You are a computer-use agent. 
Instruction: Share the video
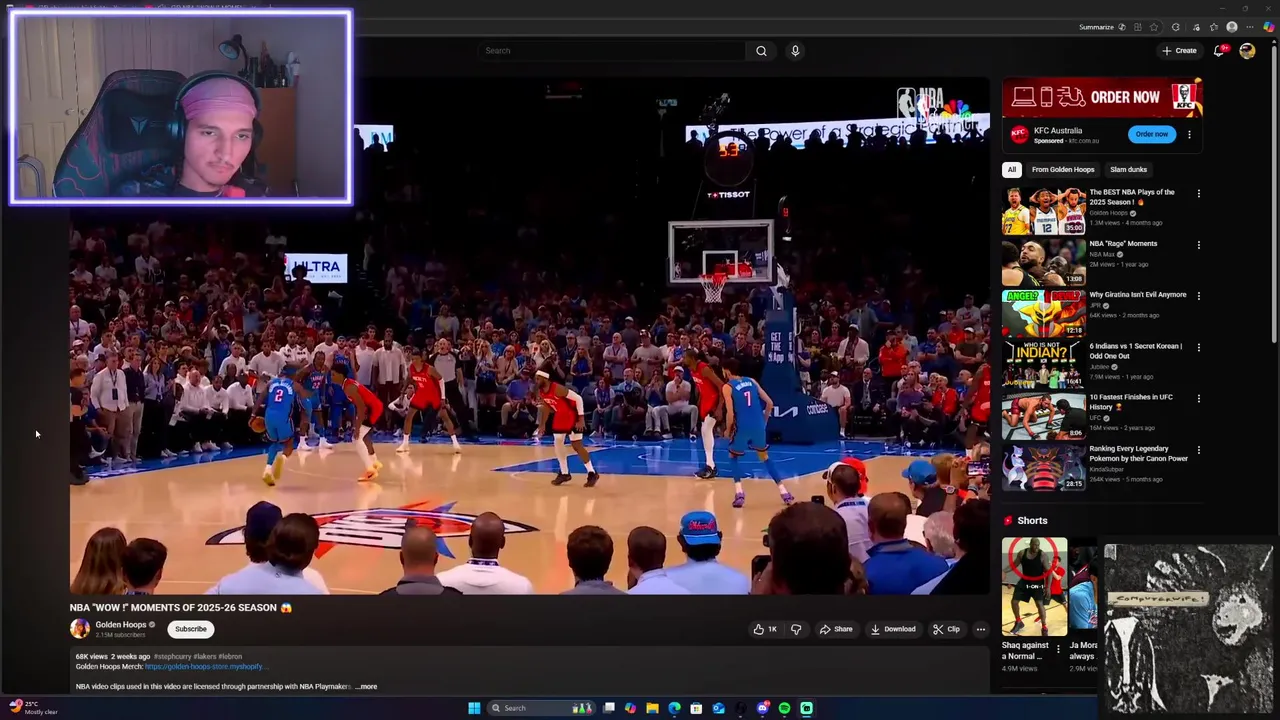tap(836, 629)
